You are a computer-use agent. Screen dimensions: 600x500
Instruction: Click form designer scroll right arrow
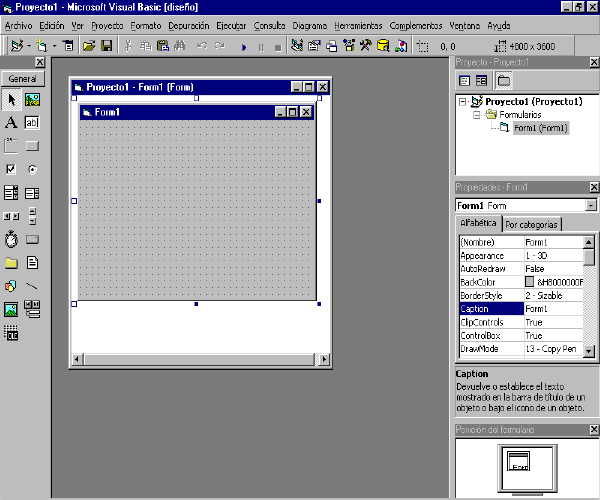tap(324, 359)
